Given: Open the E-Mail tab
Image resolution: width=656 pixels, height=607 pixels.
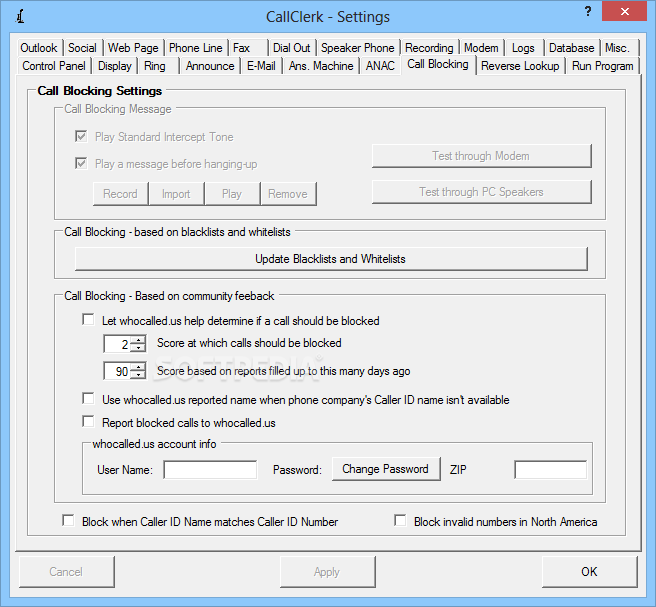Looking at the screenshot, I should click(x=261, y=66).
